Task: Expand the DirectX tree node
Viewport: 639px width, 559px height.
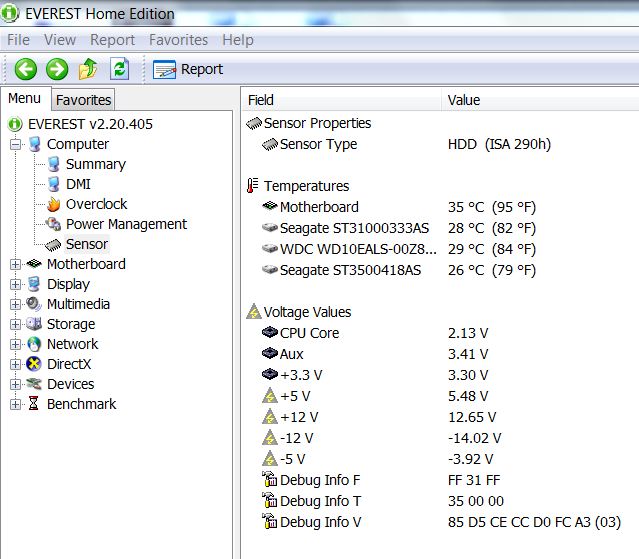Action: pos(15,364)
